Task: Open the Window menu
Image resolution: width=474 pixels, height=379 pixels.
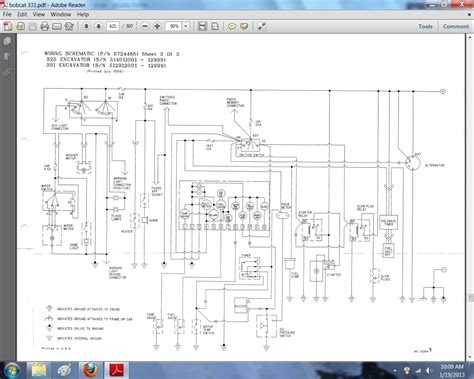Action: (61, 14)
